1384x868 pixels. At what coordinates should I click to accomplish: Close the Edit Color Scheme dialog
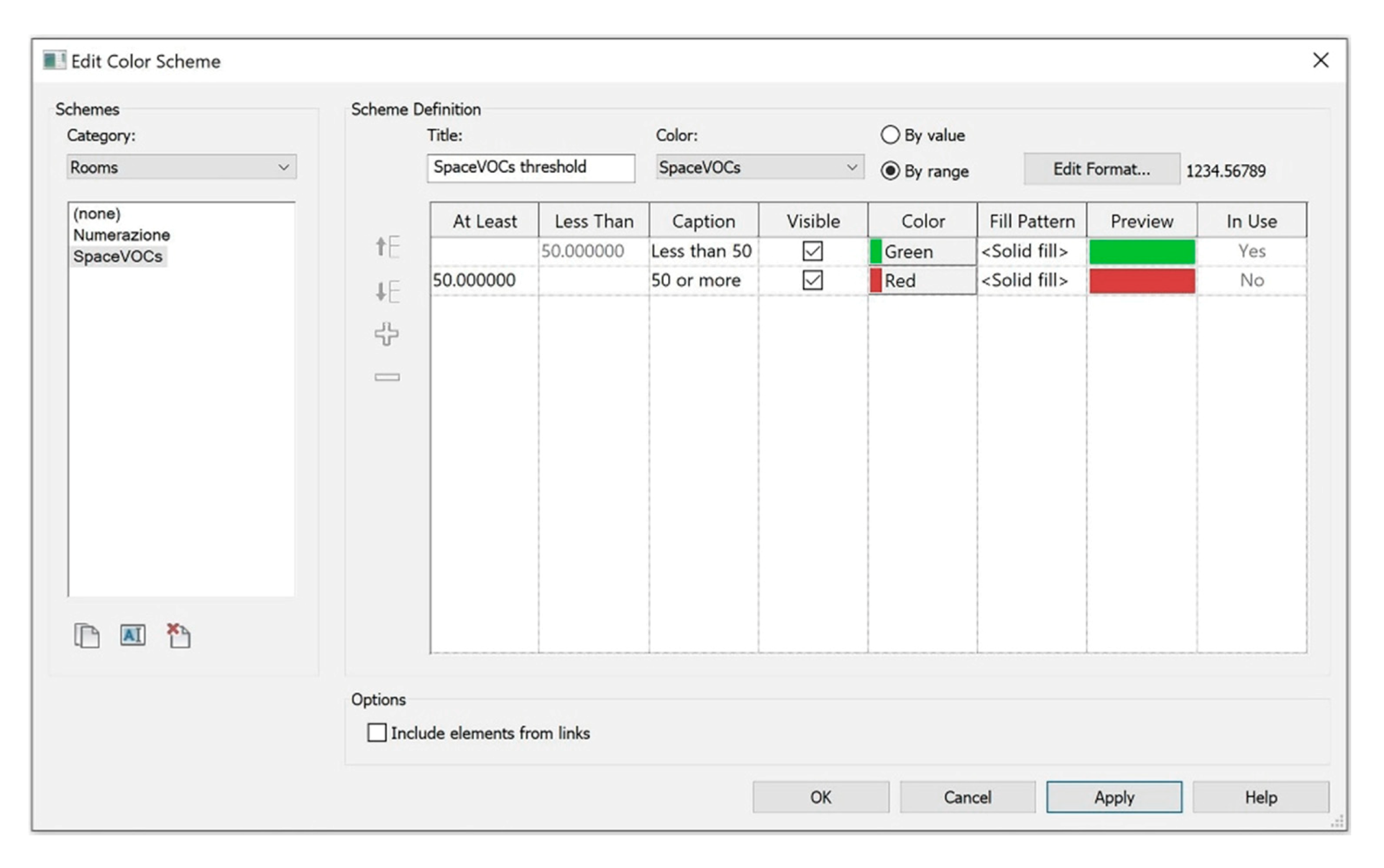[x=1320, y=60]
